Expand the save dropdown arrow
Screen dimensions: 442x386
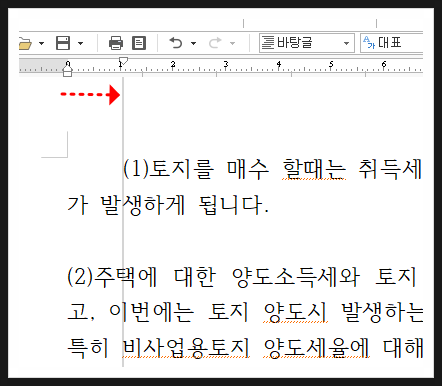pos(80,43)
